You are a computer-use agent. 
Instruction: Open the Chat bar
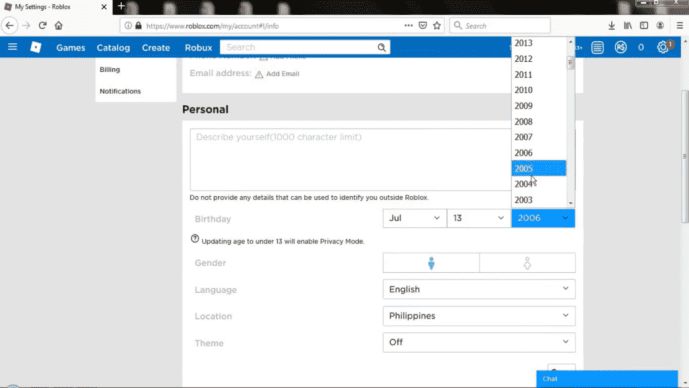pyautogui.click(x=607, y=379)
